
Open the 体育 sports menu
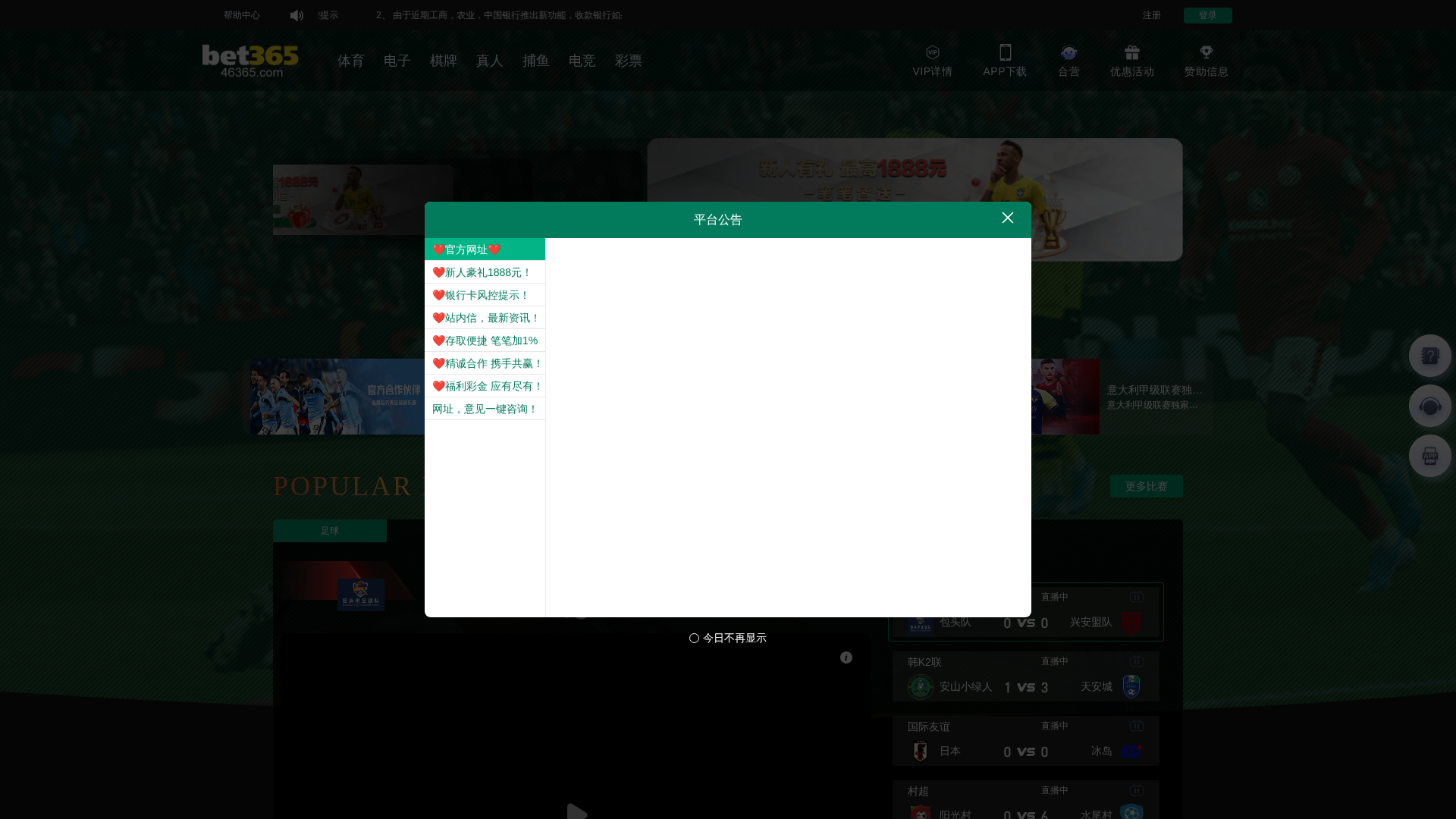pyautogui.click(x=350, y=61)
